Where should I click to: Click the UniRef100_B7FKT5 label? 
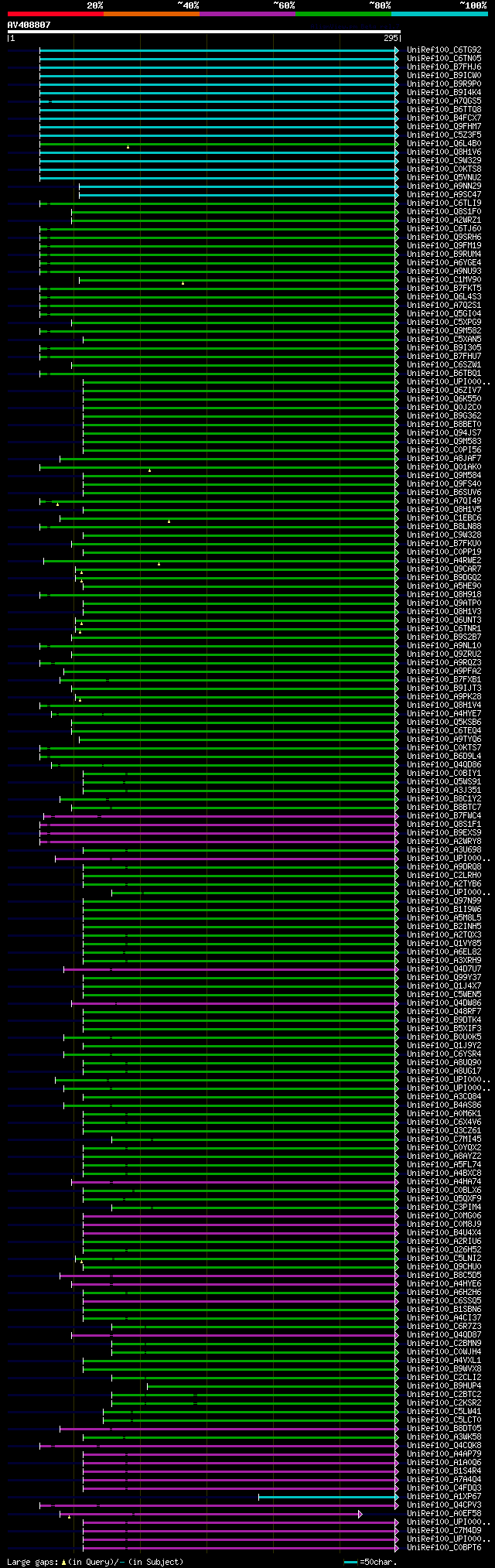pos(444,289)
